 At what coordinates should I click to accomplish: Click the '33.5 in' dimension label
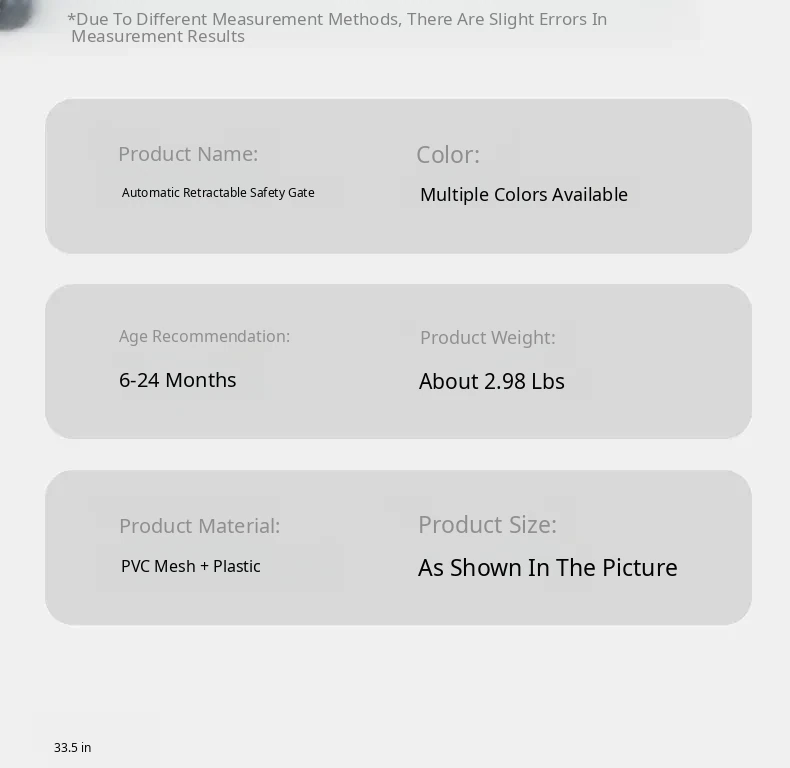[x=72, y=748]
